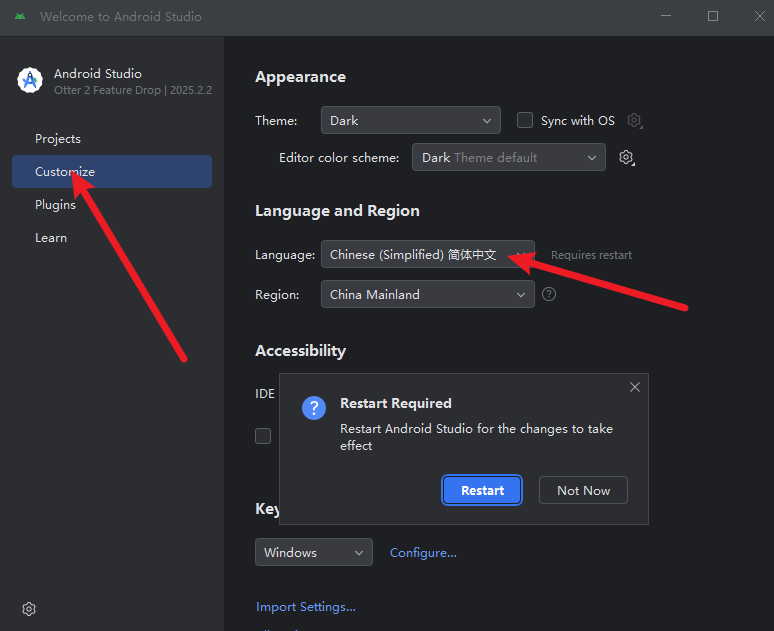
Task: Open the Learn section
Action: [51, 237]
